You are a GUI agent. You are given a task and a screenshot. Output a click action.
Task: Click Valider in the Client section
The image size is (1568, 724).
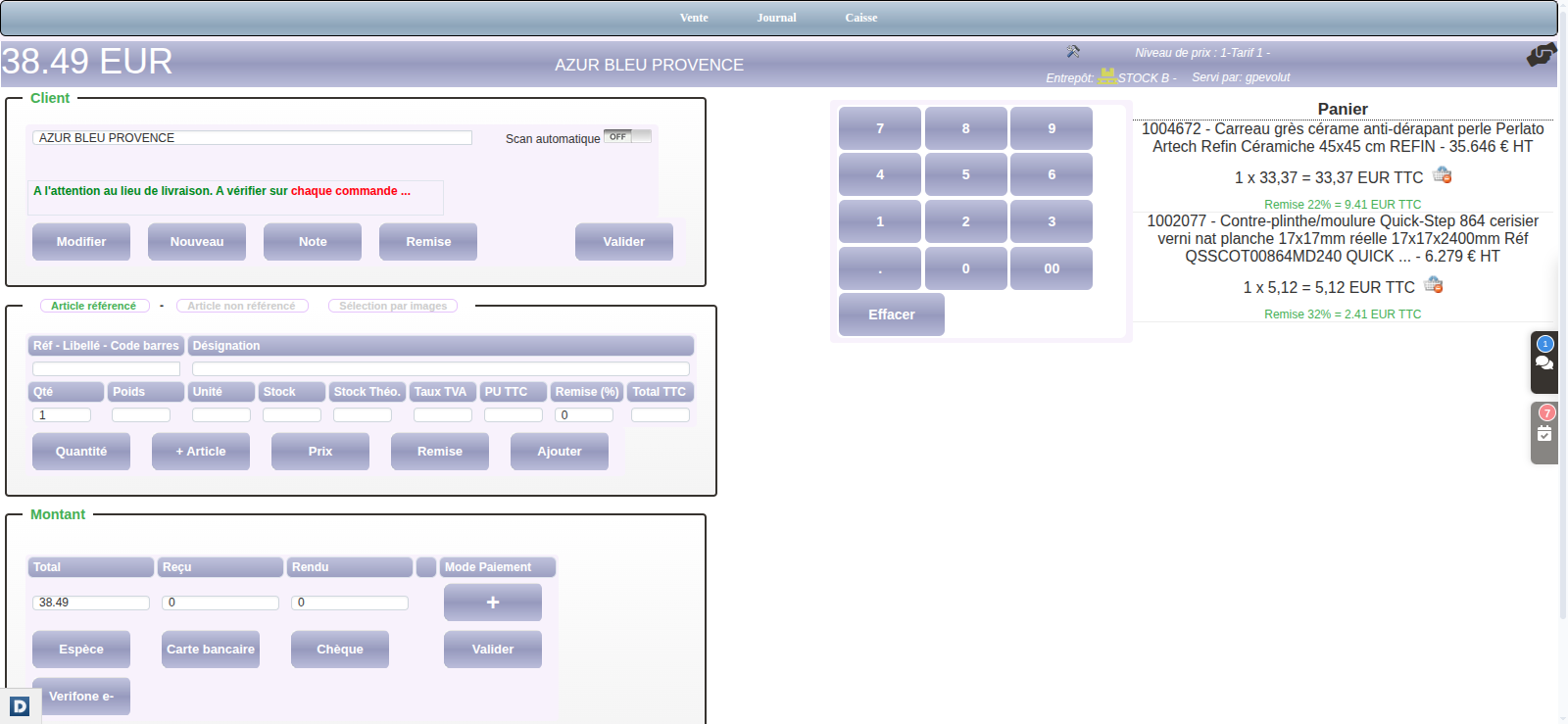point(624,242)
